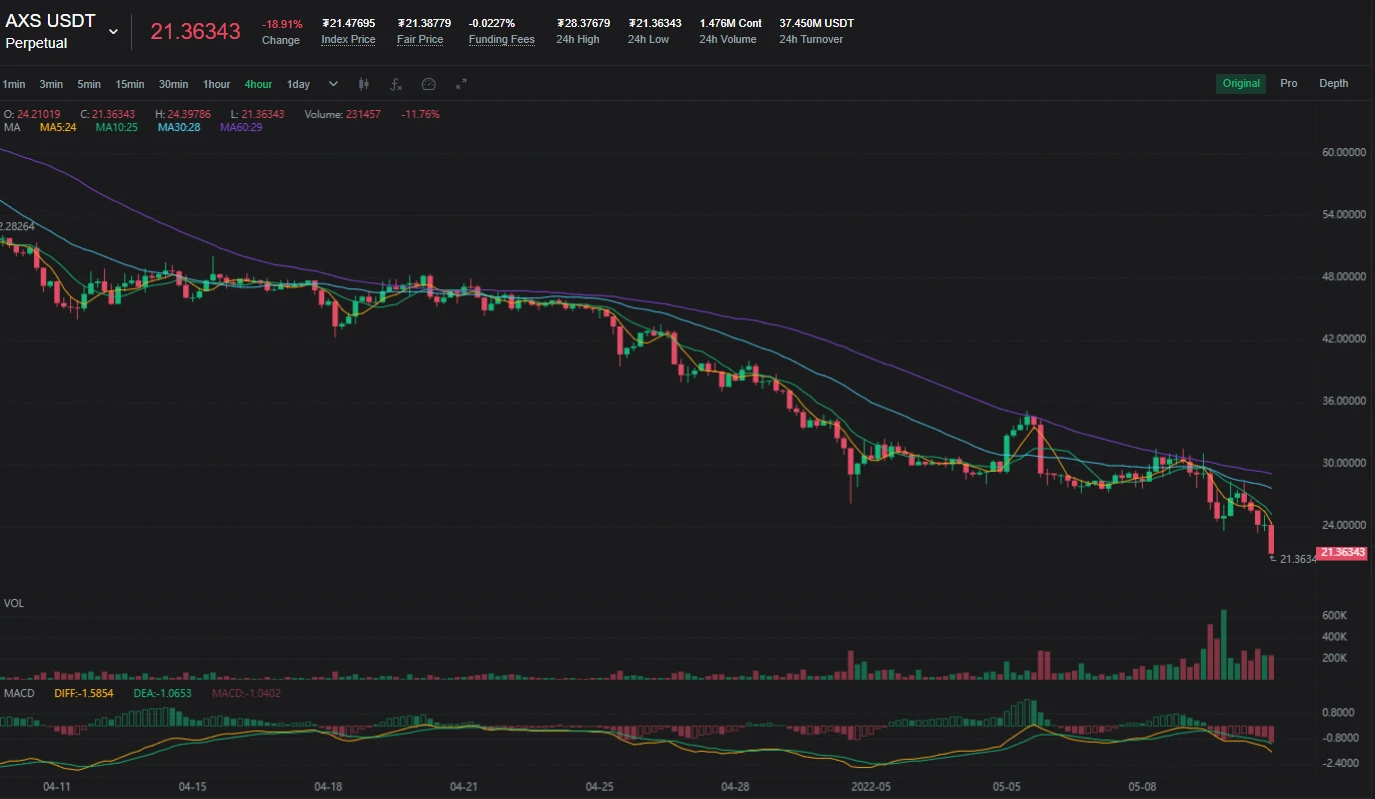Click the MA5:24 indicator label
1375x799 pixels.
(58, 127)
